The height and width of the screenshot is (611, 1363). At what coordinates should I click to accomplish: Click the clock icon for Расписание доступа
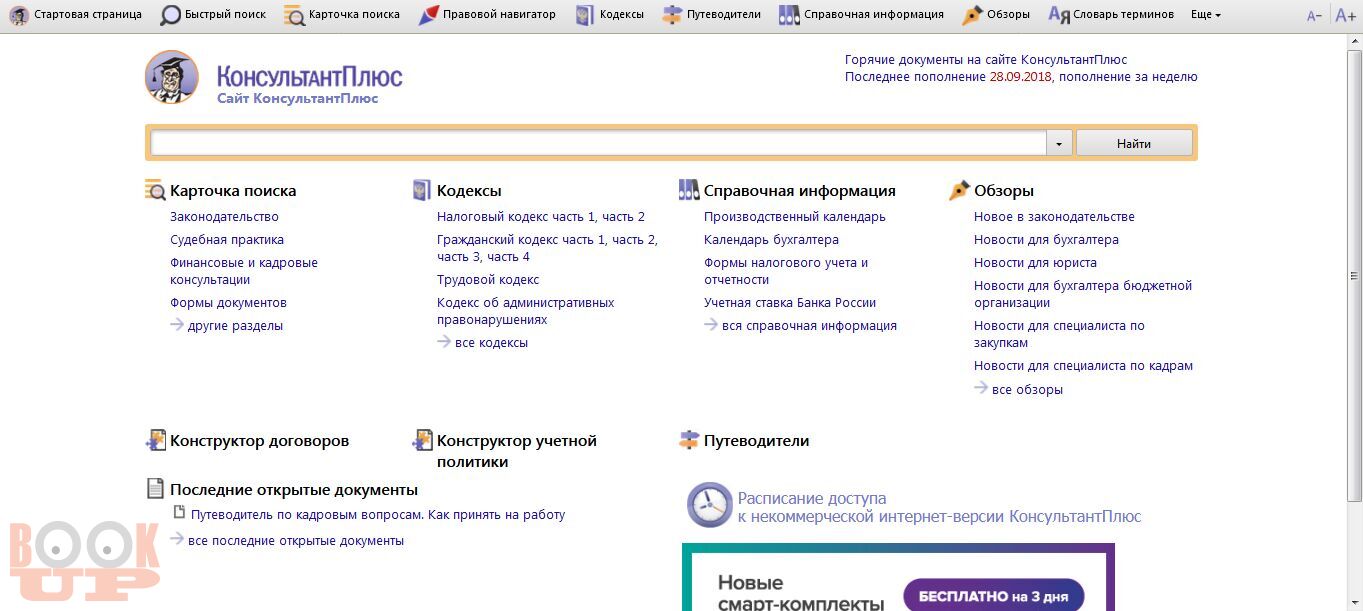click(709, 506)
